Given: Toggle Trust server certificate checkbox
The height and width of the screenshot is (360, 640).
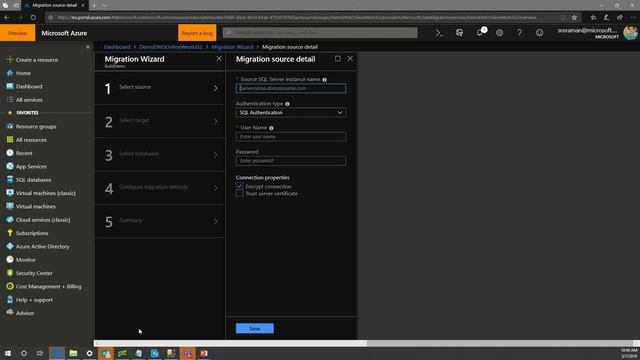Looking at the screenshot, I should pyautogui.click(x=240, y=194).
